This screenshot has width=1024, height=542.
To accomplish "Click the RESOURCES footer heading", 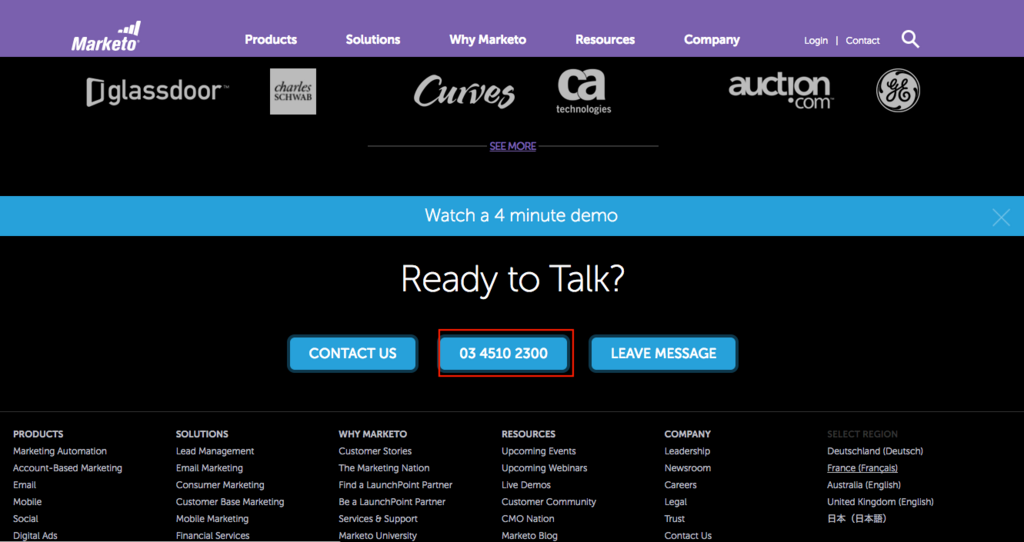I will tap(528, 434).
